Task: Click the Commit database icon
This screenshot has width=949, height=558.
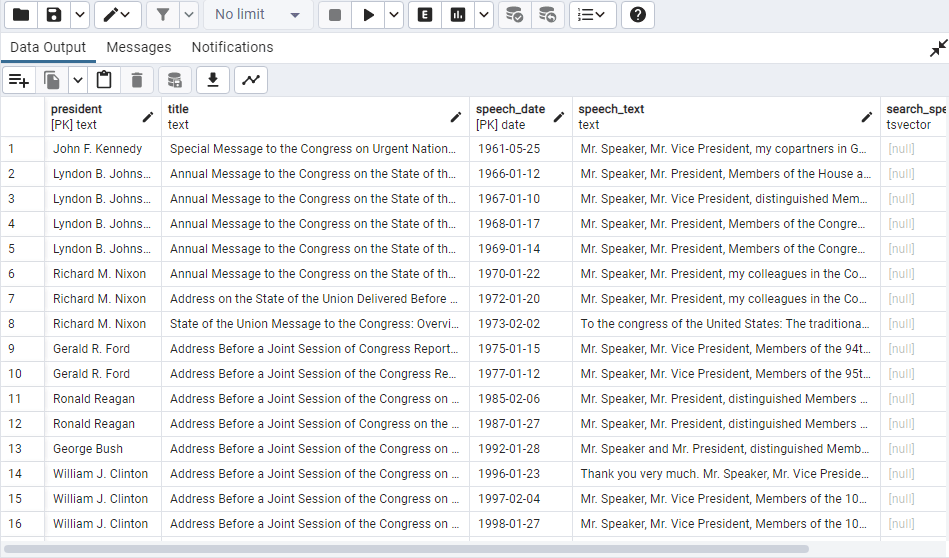Action: pyautogui.click(x=514, y=15)
